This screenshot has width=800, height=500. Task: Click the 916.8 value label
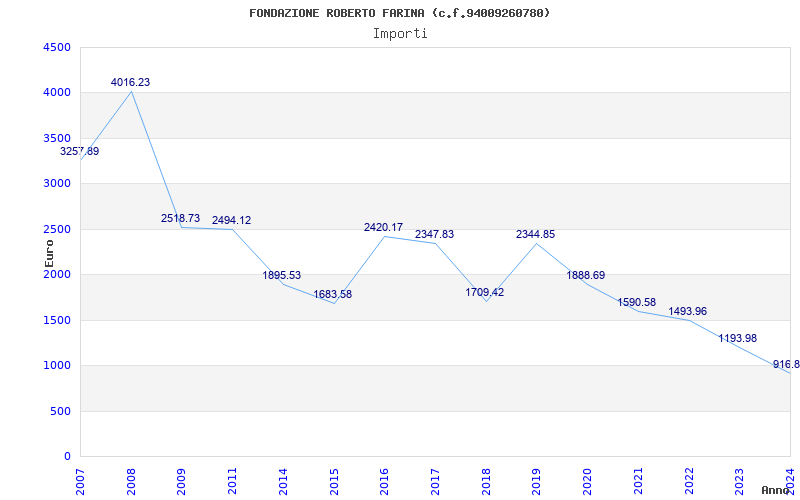pos(786,364)
